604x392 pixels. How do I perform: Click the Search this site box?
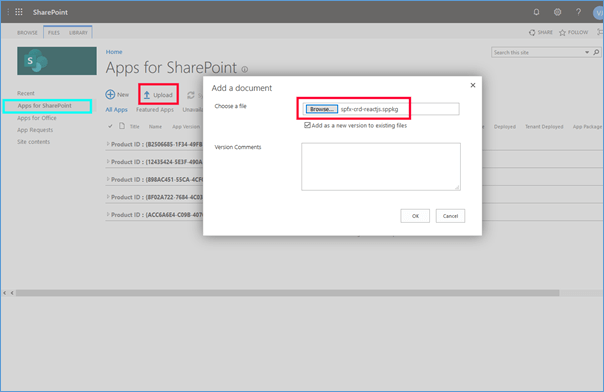point(537,52)
